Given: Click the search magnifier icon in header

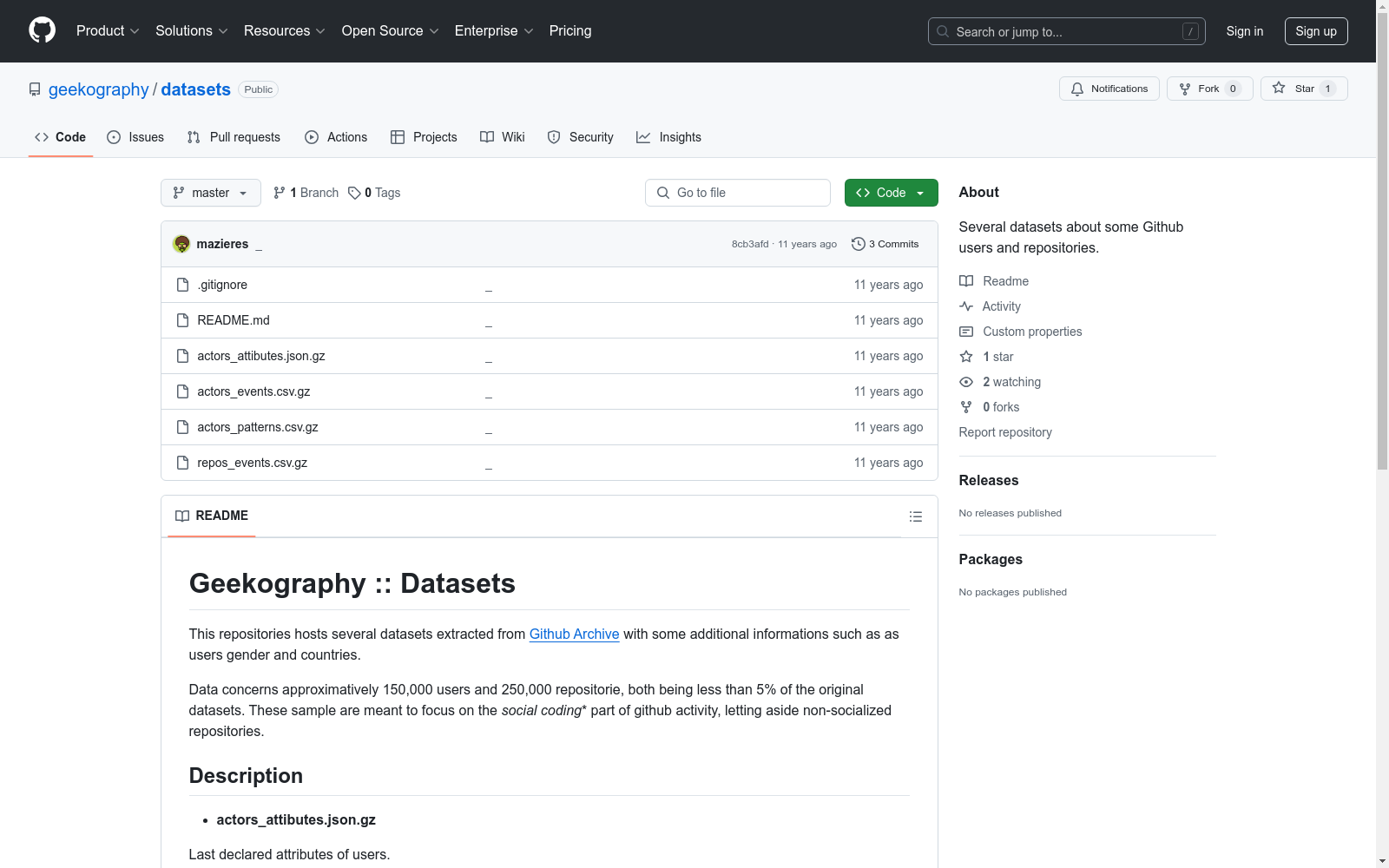Looking at the screenshot, I should [943, 31].
